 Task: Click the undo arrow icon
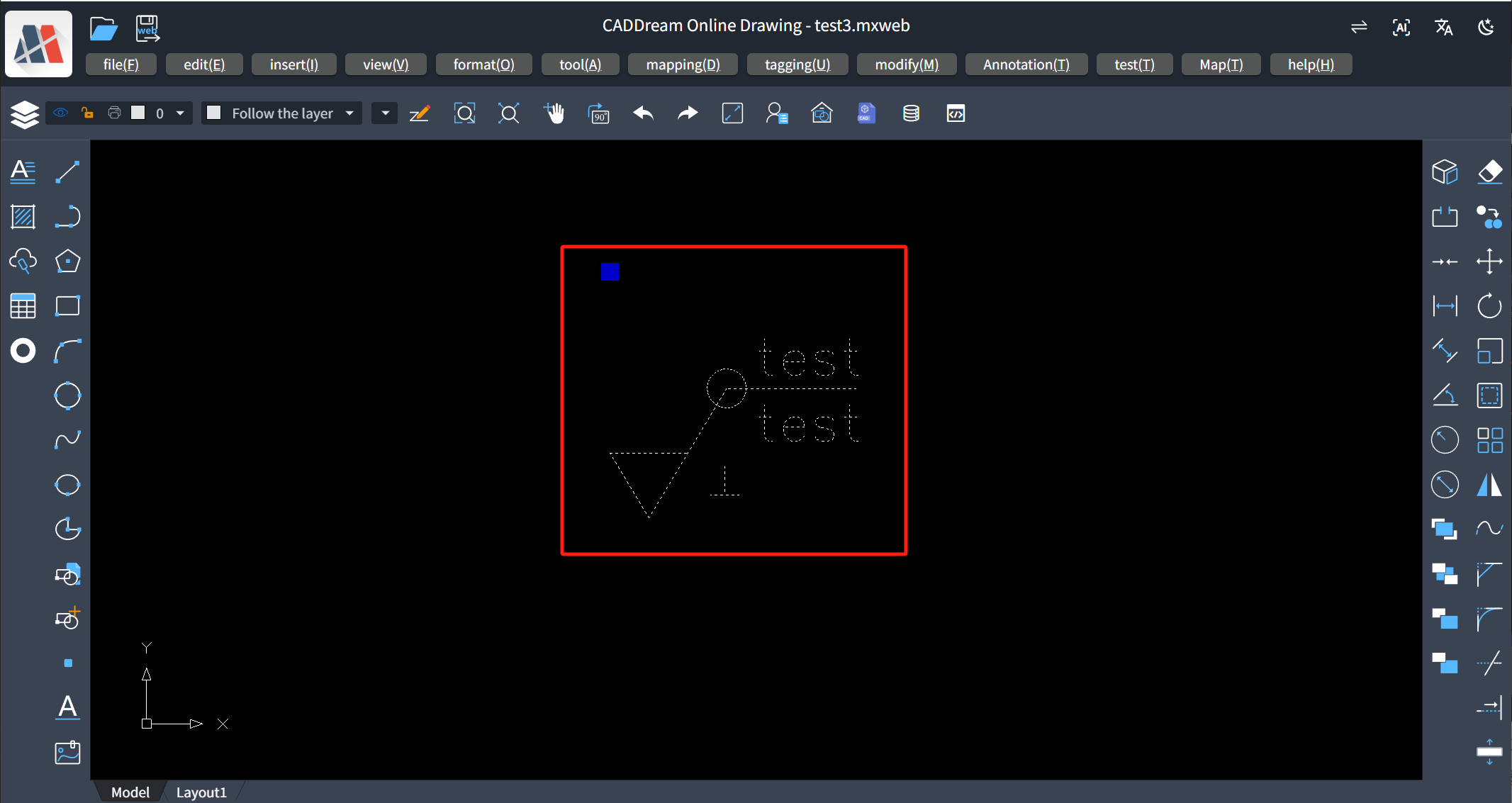pyautogui.click(x=643, y=113)
